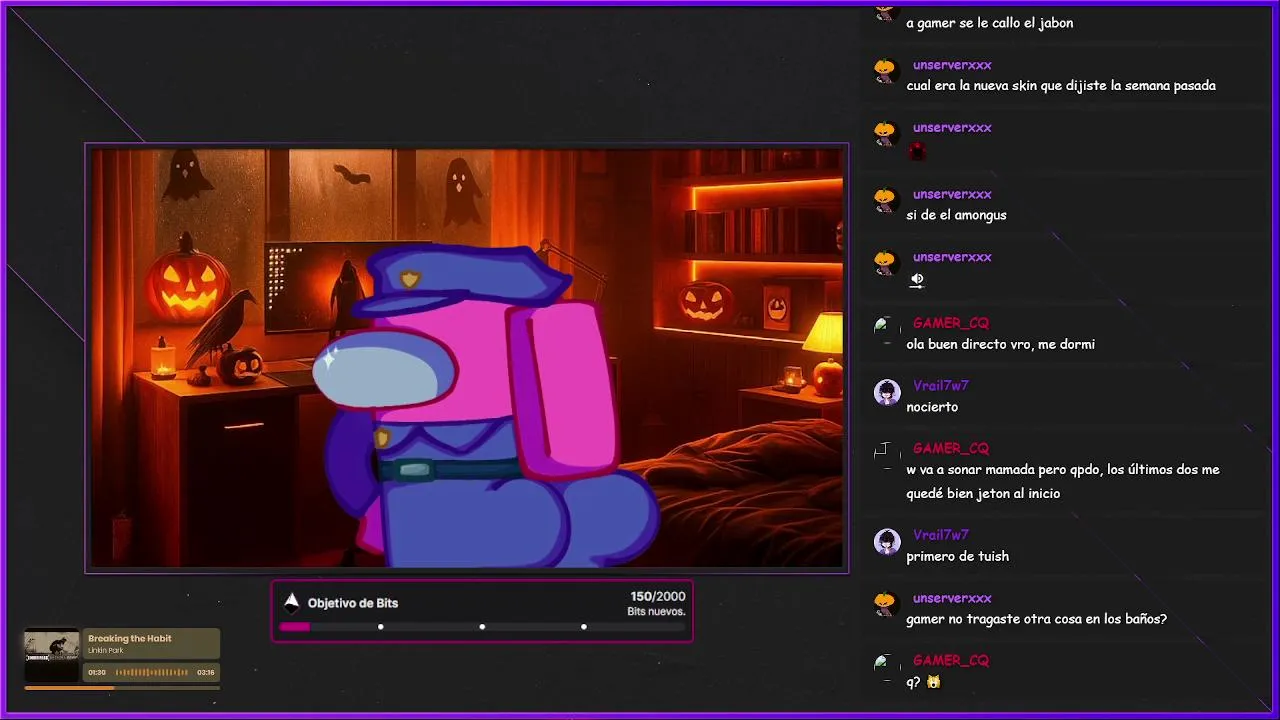The height and width of the screenshot is (720, 1280).
Task: Click the message 'cual era la nueva skin que dijiste'
Action: coord(1061,86)
